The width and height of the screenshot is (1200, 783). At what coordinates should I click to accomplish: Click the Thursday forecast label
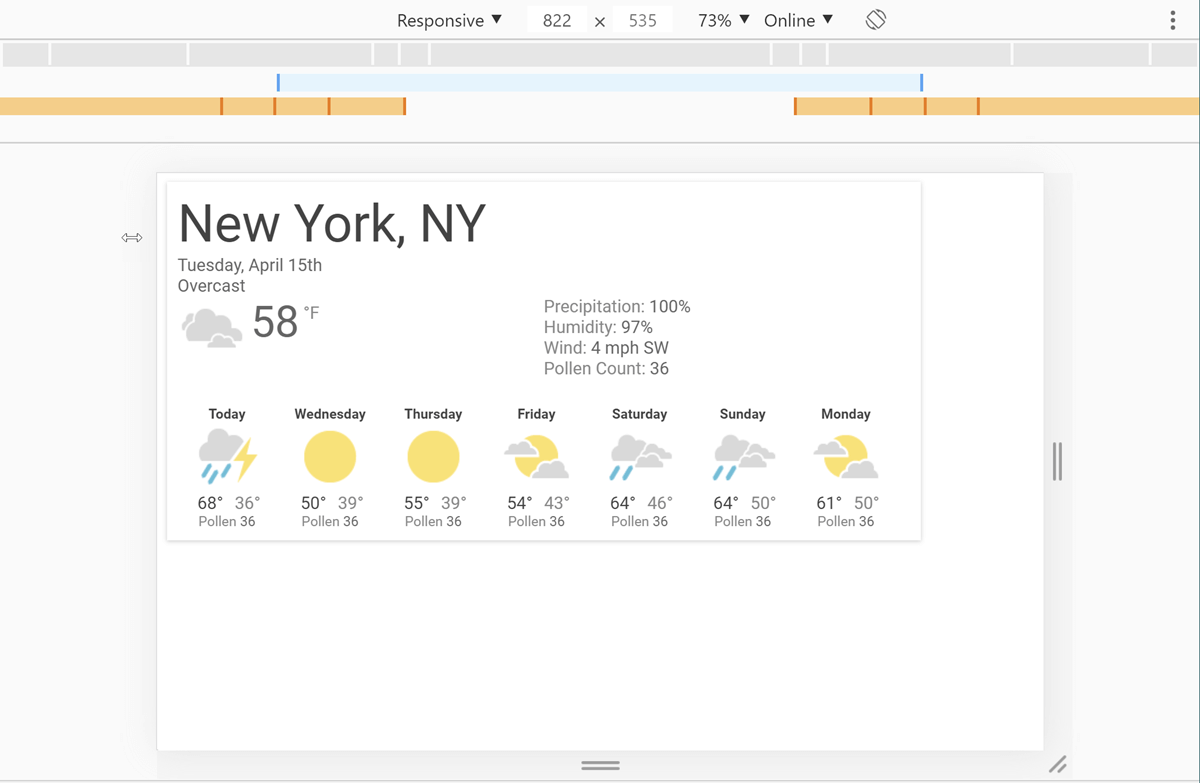tap(433, 414)
